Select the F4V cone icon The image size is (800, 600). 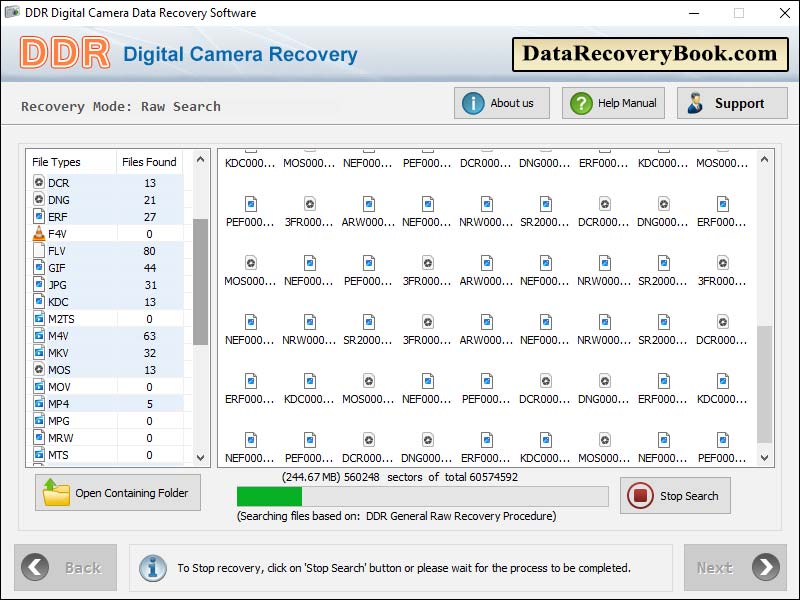click(x=39, y=233)
